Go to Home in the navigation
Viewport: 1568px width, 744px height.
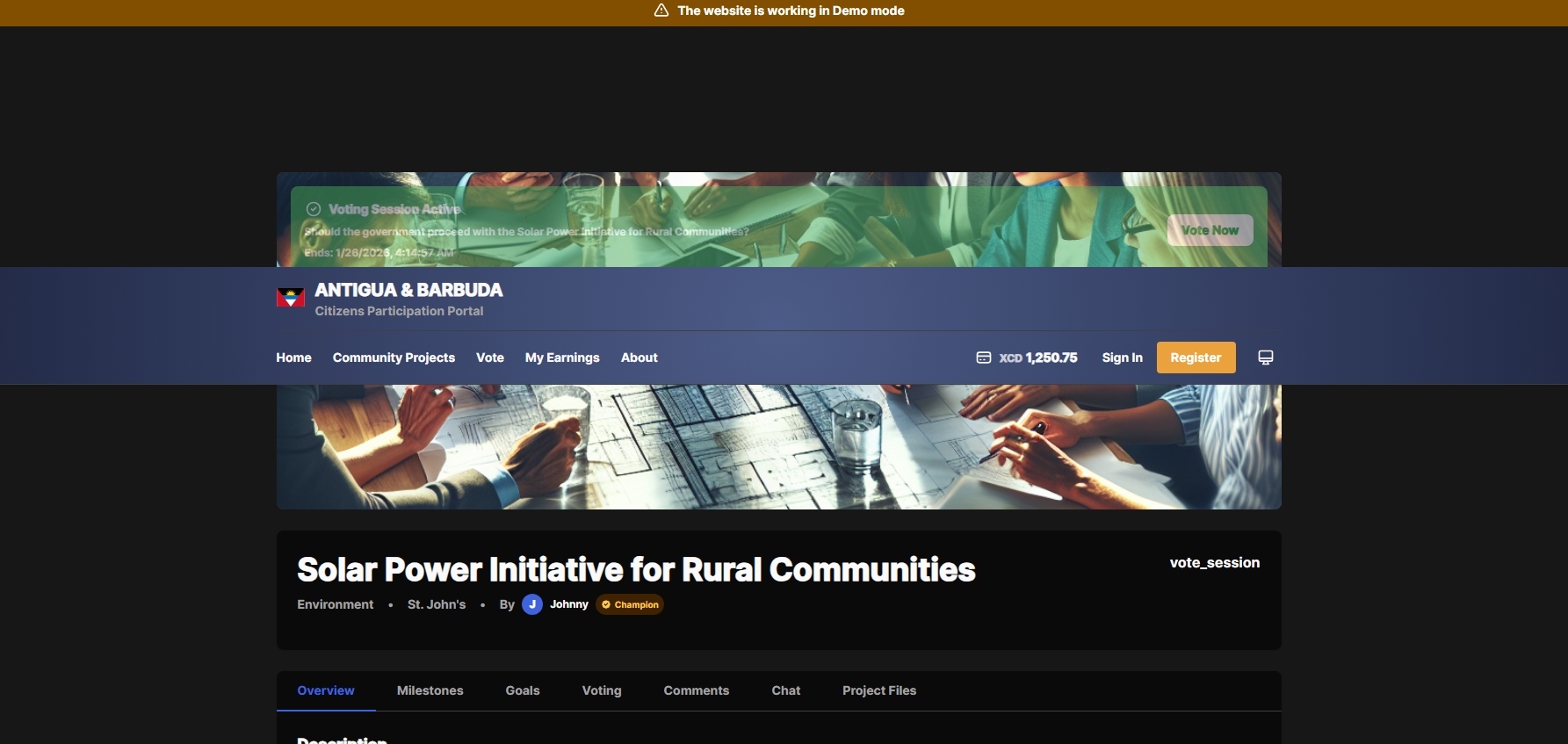tap(293, 358)
